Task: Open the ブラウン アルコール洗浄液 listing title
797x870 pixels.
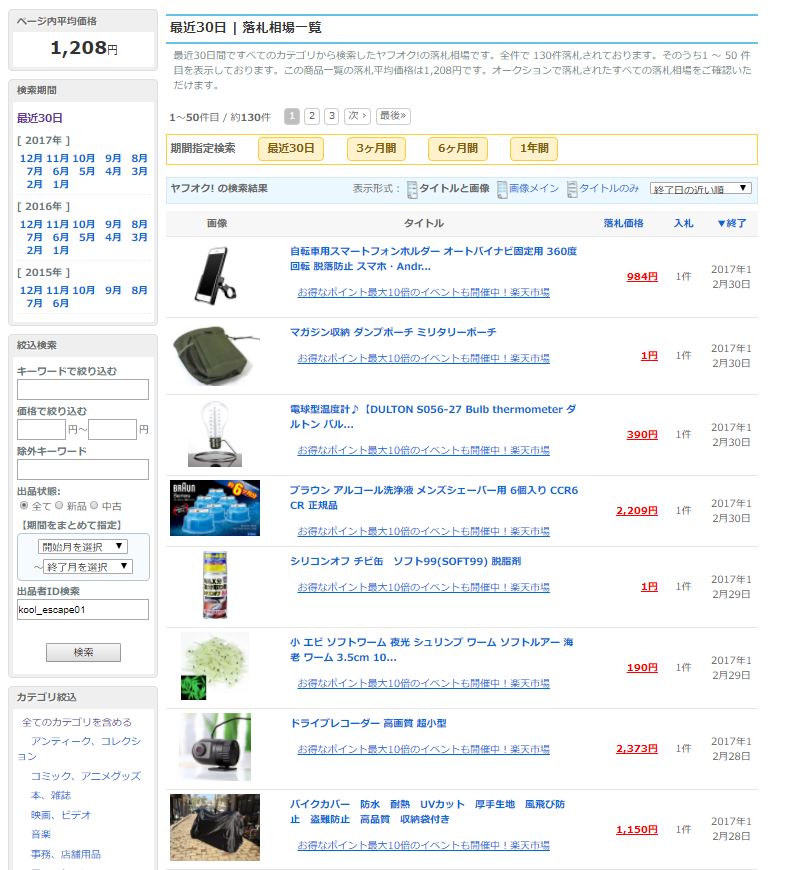Action: (x=434, y=498)
